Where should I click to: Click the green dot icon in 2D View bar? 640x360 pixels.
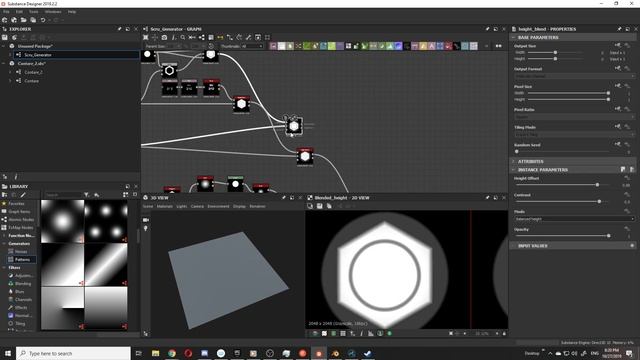(389, 333)
